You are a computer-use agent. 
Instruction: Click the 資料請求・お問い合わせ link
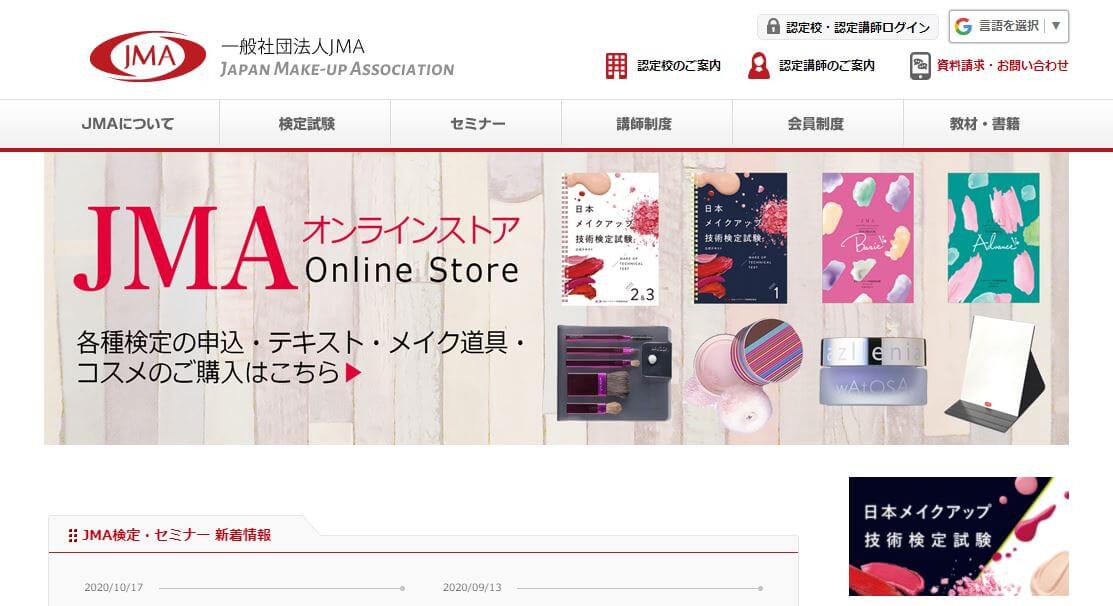tap(1002, 65)
